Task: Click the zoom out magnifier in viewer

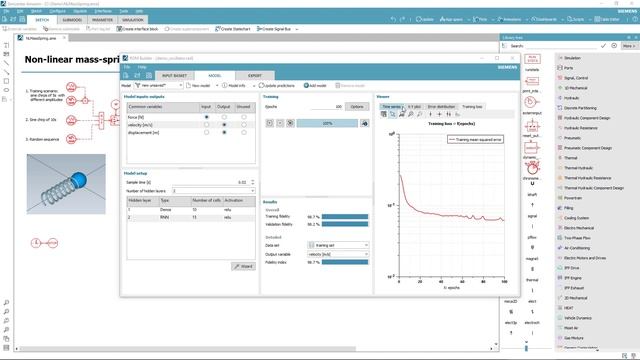Action: click(x=420, y=115)
